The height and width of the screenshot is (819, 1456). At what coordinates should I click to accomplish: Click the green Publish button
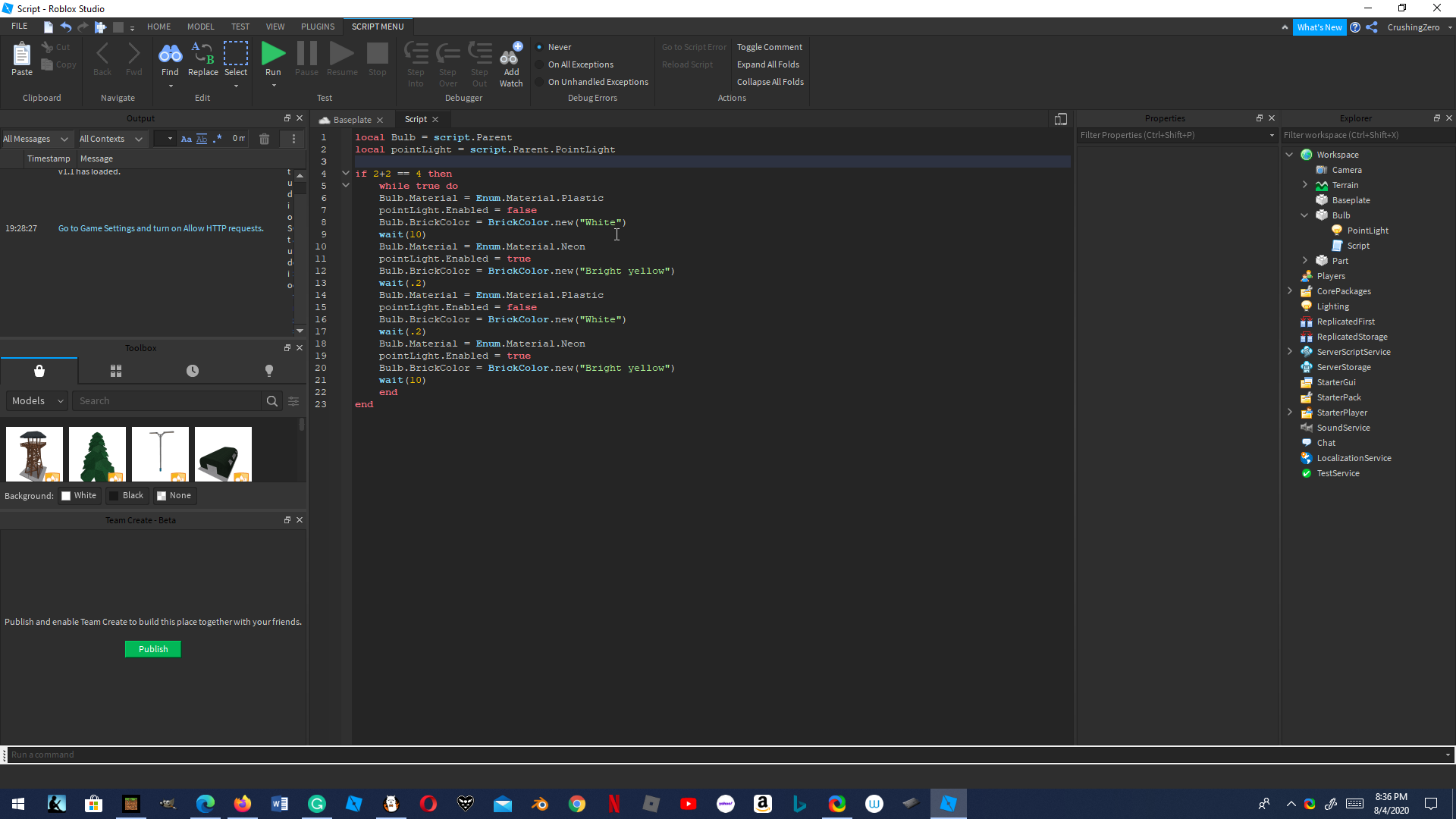(153, 649)
